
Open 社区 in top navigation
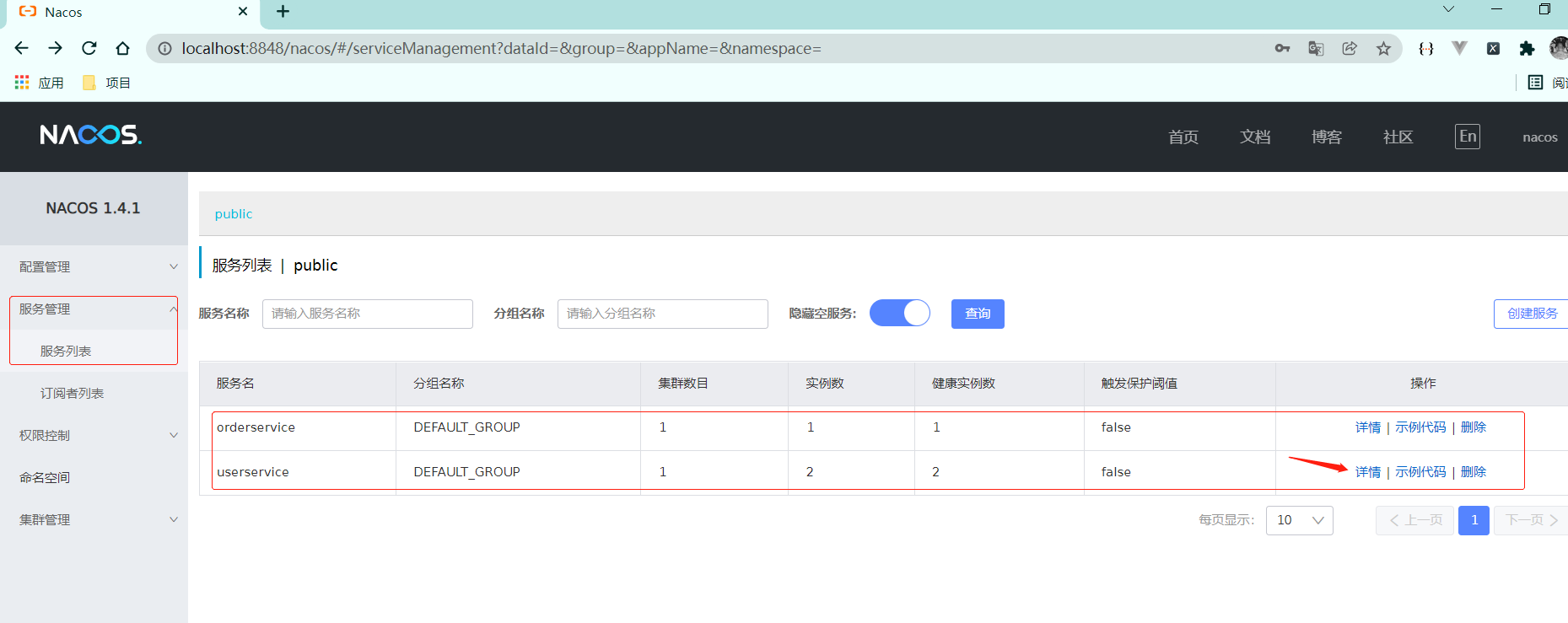click(1398, 137)
